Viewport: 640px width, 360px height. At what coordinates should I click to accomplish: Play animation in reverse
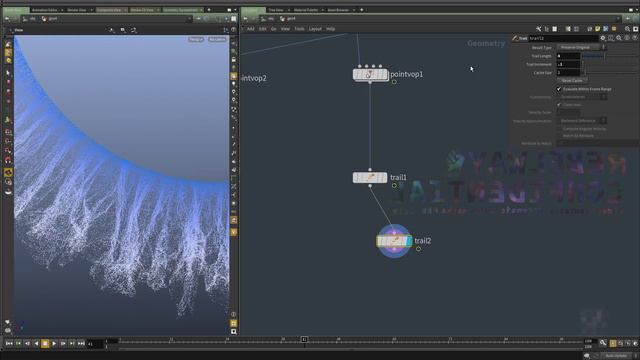[36, 344]
